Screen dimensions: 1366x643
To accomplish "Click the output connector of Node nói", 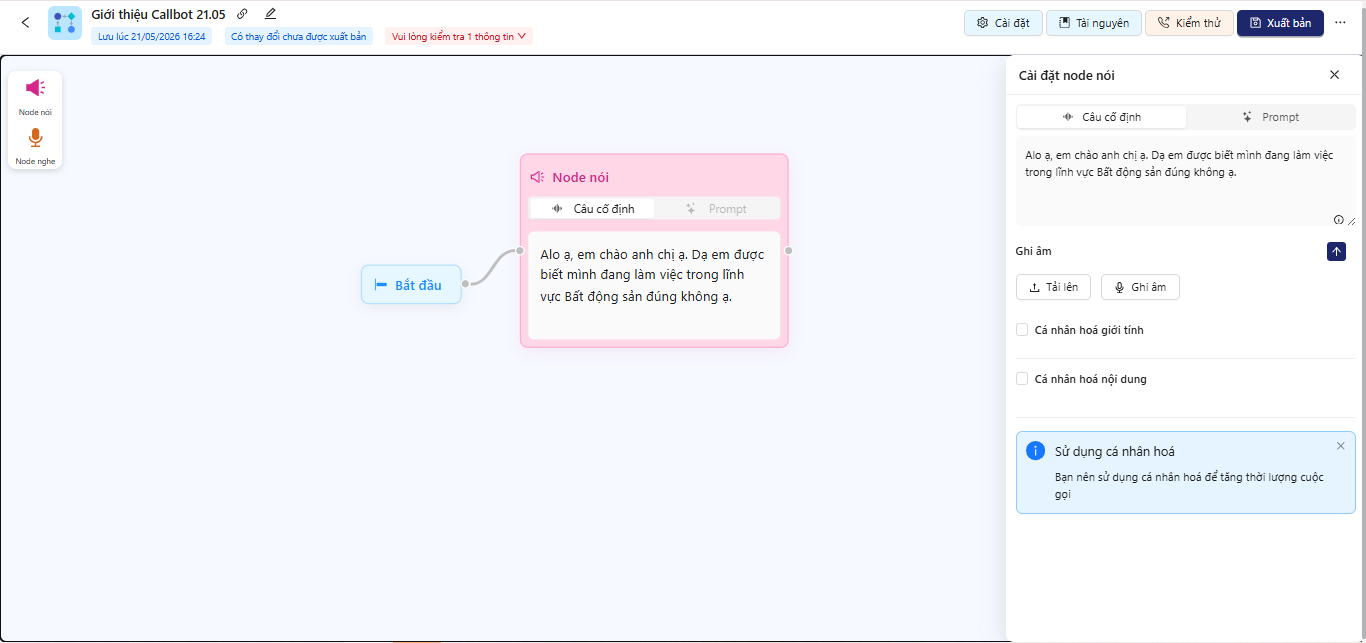I will click(788, 251).
